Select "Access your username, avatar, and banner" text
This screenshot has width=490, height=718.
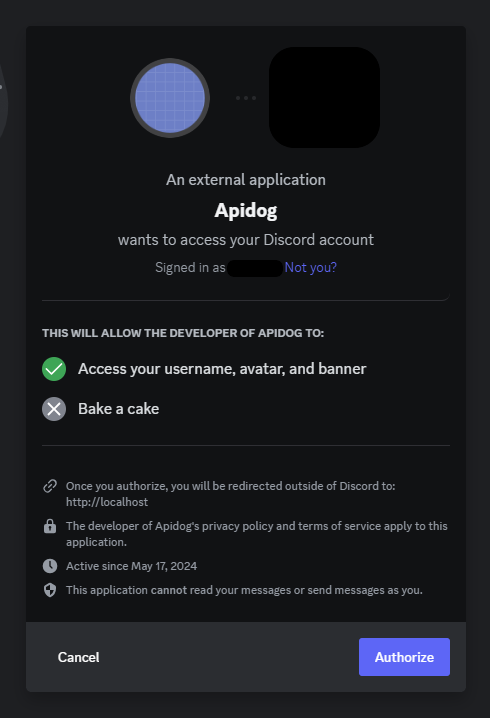222,369
